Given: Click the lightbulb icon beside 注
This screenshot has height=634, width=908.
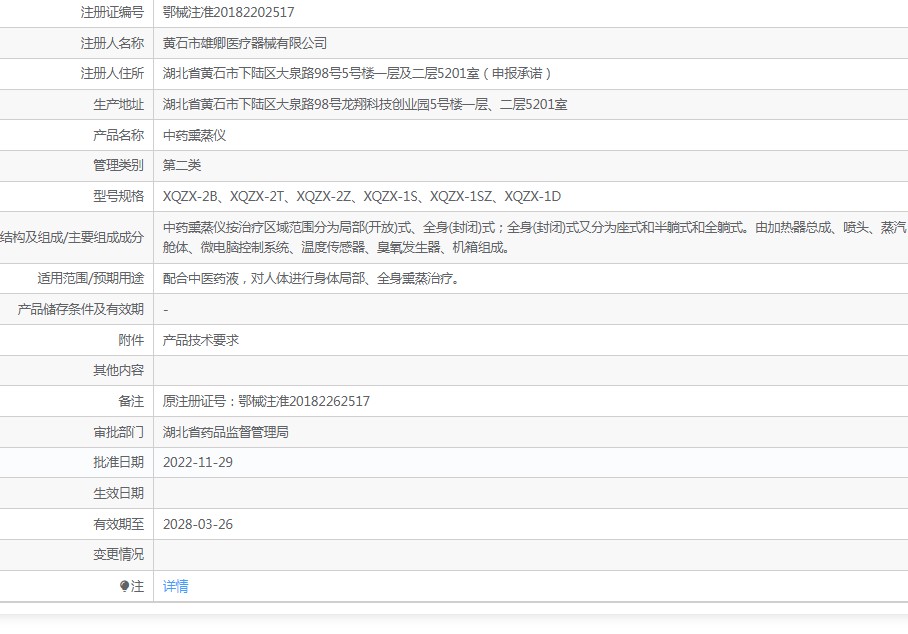Looking at the screenshot, I should [x=124, y=586].
